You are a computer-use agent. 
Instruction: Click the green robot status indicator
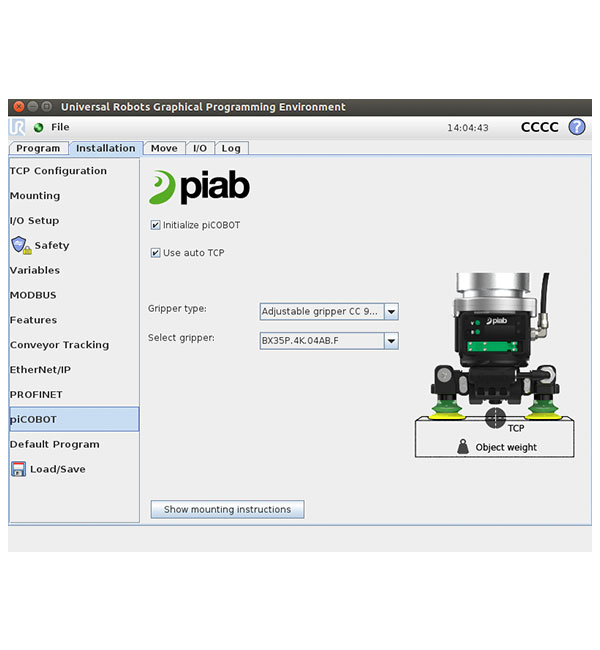click(39, 128)
